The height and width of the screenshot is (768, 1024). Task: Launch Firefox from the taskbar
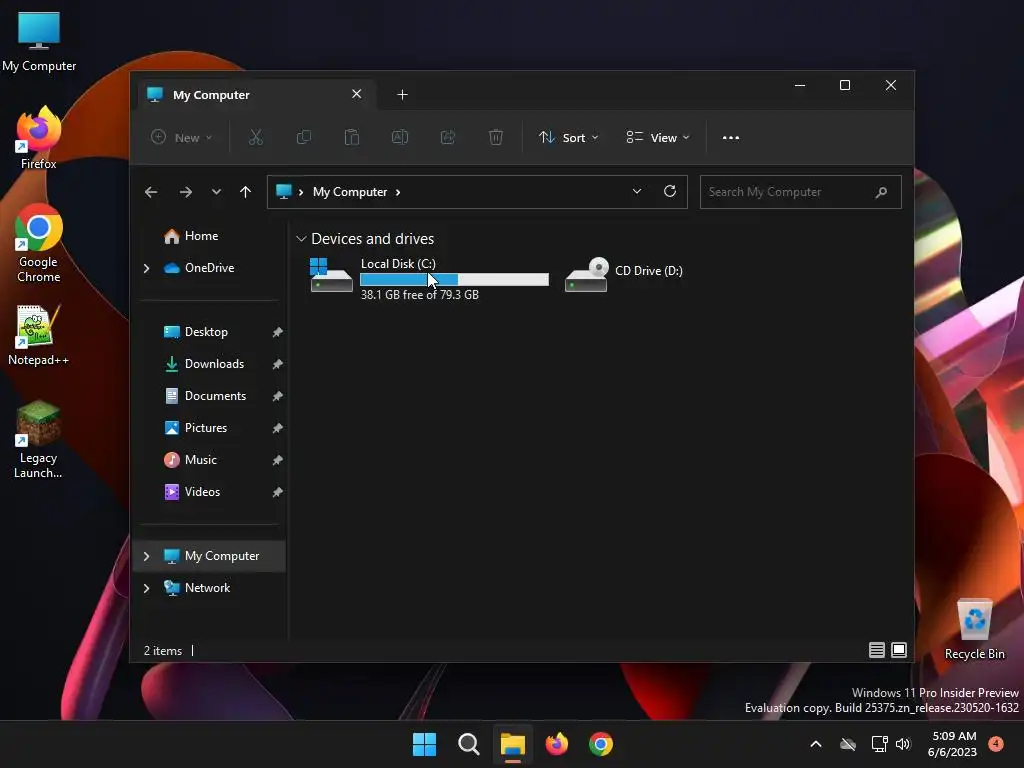pyautogui.click(x=556, y=744)
